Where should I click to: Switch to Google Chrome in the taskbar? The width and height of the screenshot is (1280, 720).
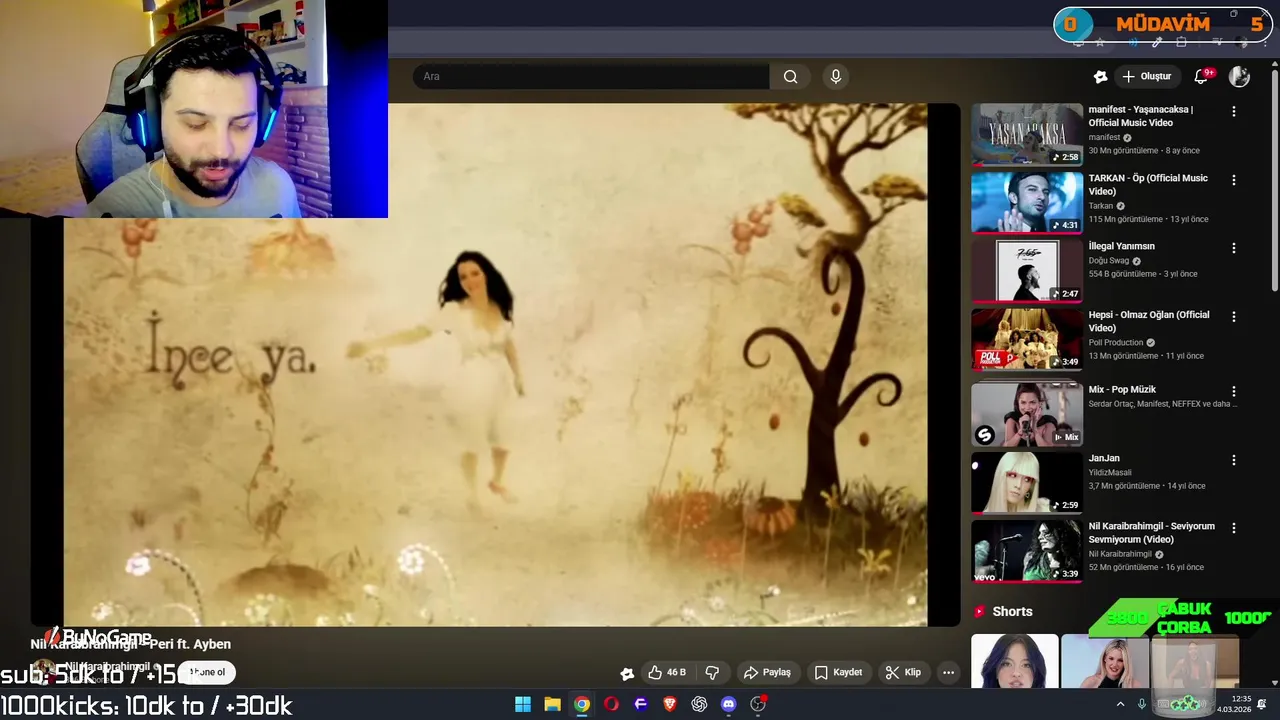[x=582, y=704]
